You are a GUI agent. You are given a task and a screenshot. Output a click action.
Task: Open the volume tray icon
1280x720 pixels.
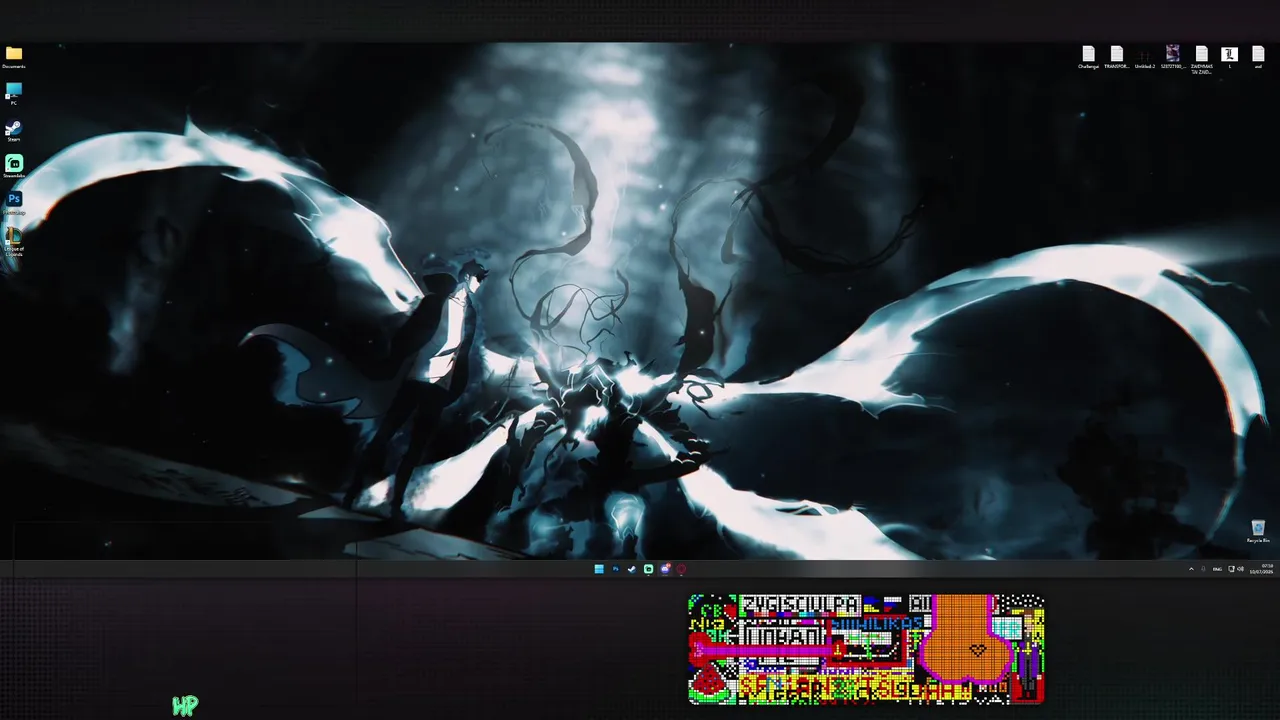click(x=1241, y=569)
